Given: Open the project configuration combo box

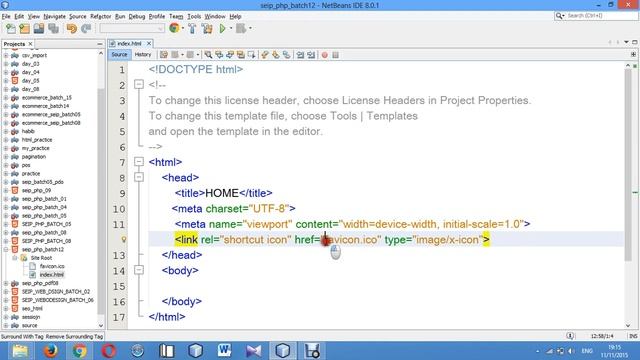Looking at the screenshot, I should pos(132,28).
